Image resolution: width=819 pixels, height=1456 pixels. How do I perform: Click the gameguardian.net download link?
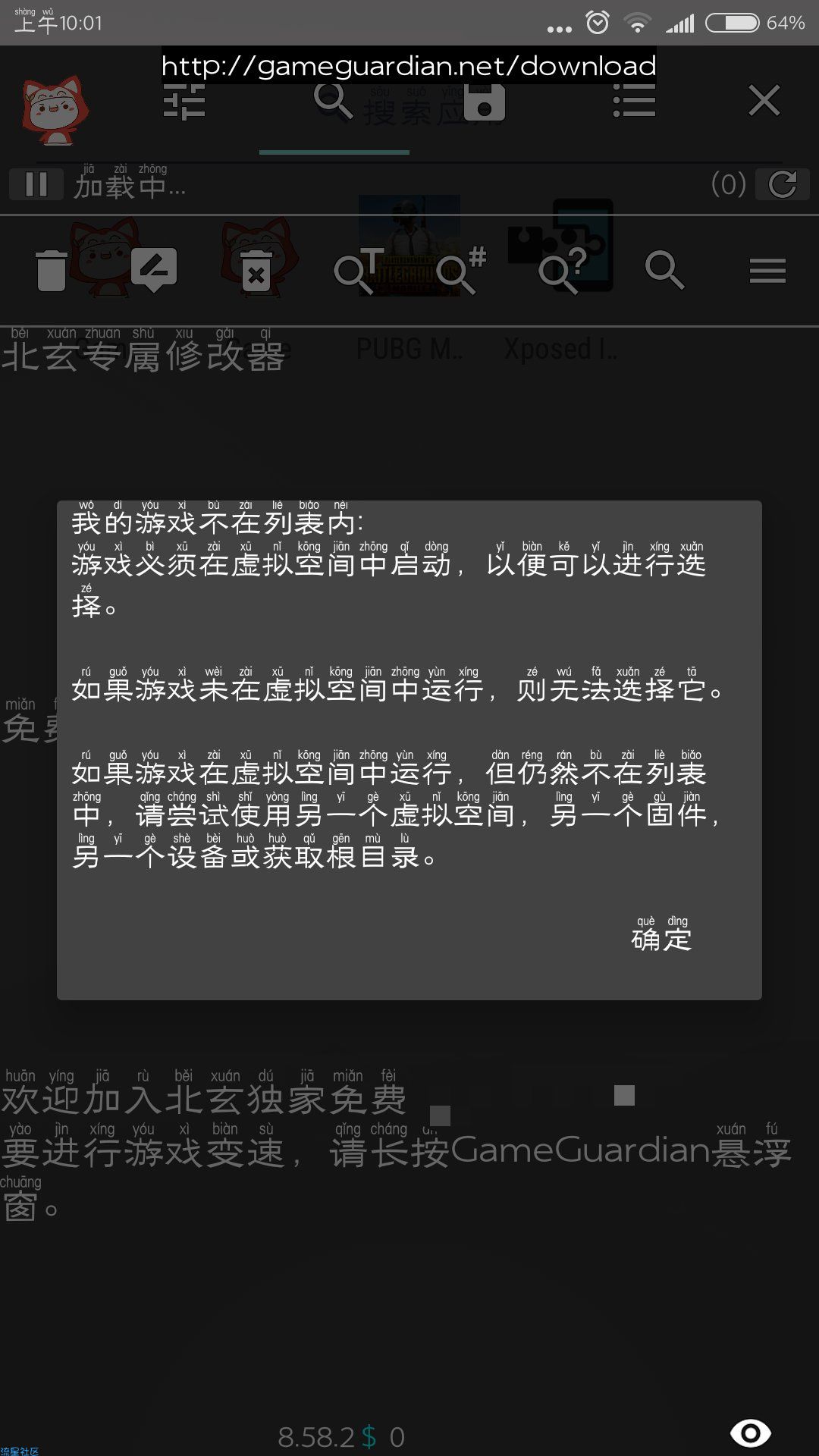click(409, 66)
